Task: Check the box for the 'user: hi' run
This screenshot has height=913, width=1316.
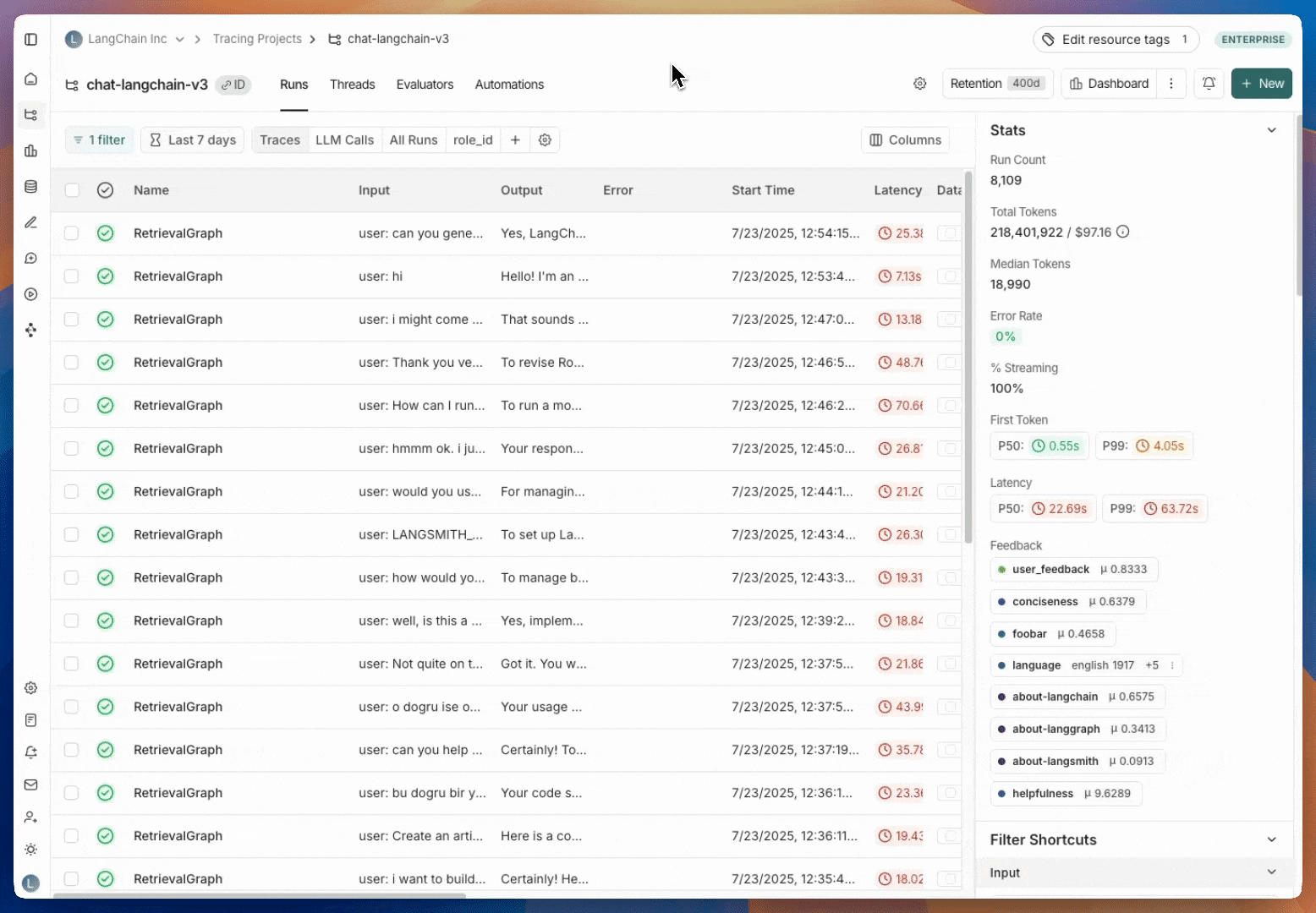Action: [x=72, y=276]
